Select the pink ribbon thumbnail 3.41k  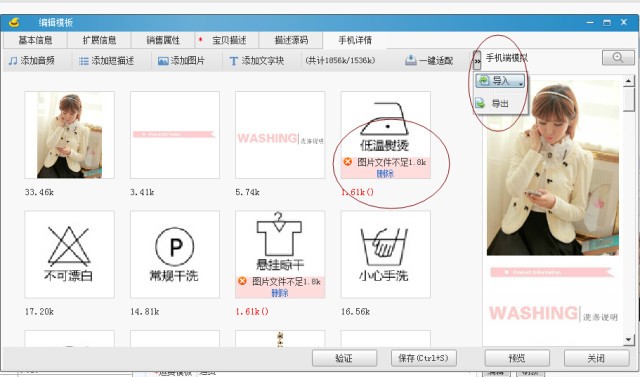[x=175, y=135]
